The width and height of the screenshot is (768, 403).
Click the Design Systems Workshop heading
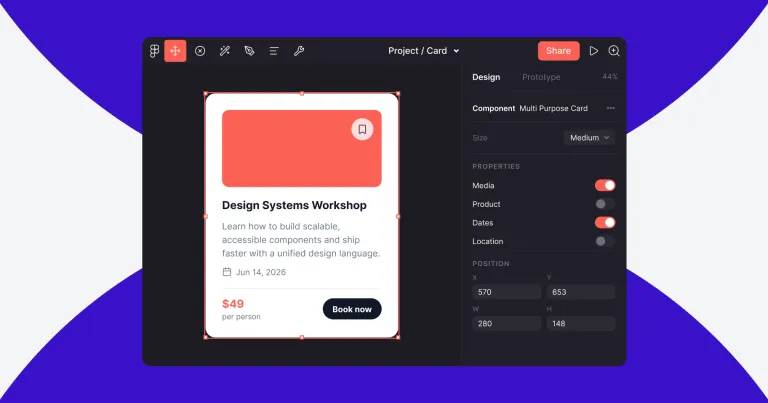[x=294, y=205]
